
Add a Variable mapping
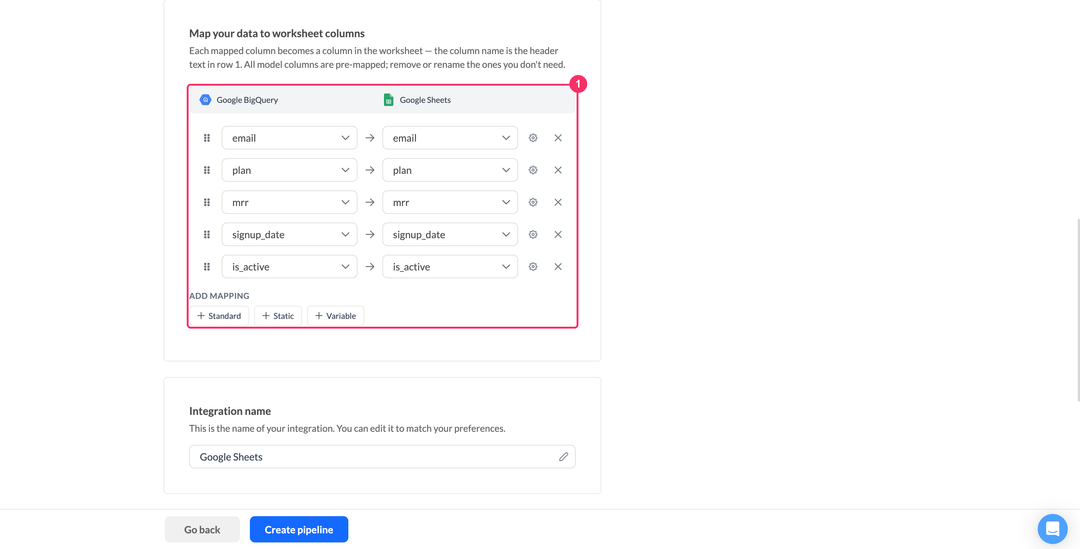pos(335,315)
